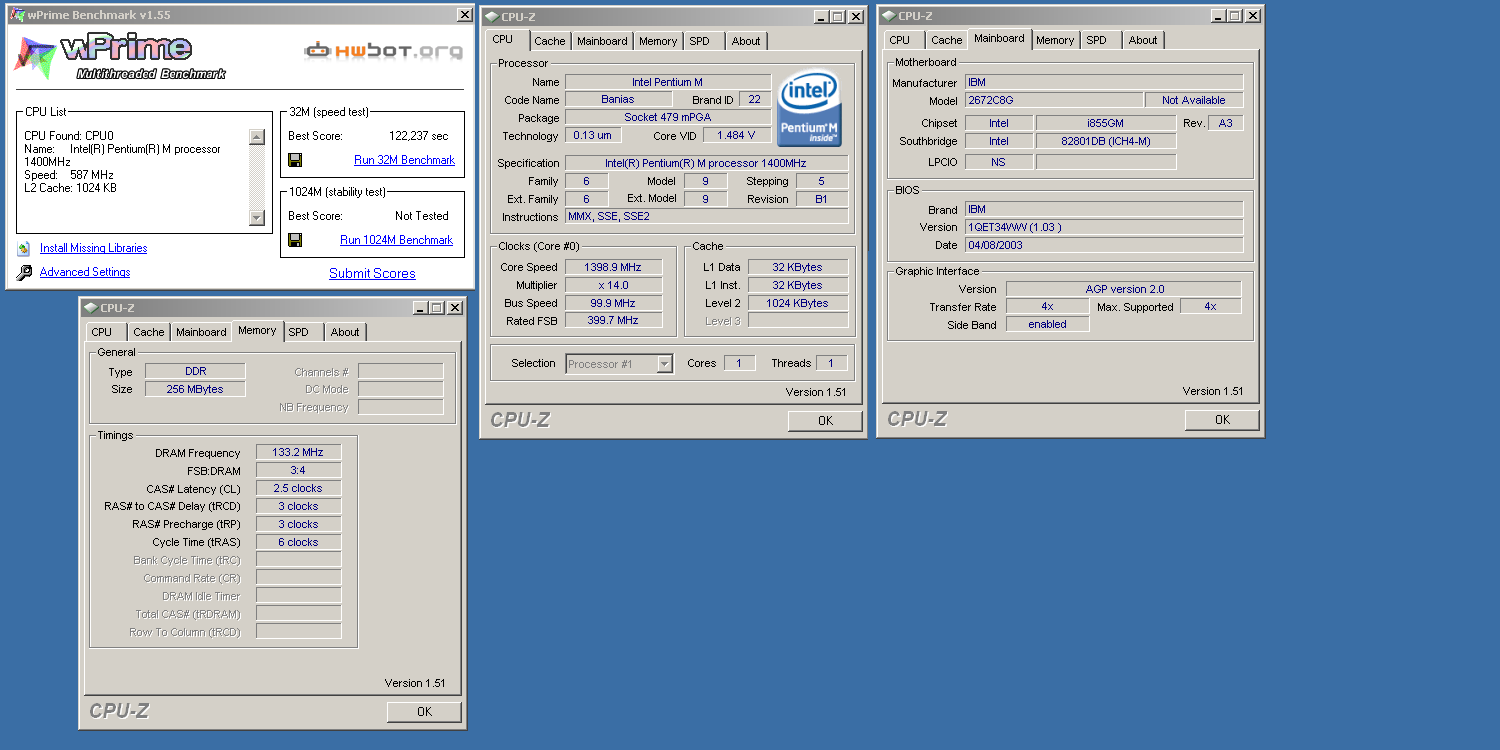
Task: Click the Bus Speed value 99.9 MHz
Action: click(614, 303)
